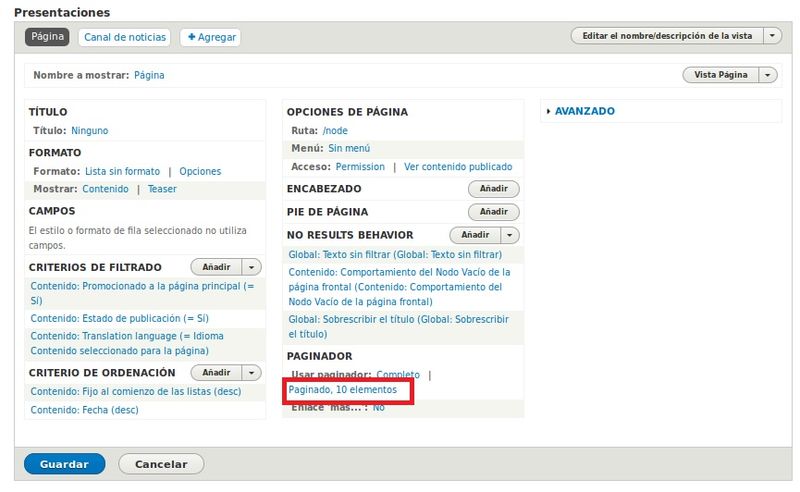
Task: Click Añadir in Criterios de filtrado
Action: coord(216,267)
